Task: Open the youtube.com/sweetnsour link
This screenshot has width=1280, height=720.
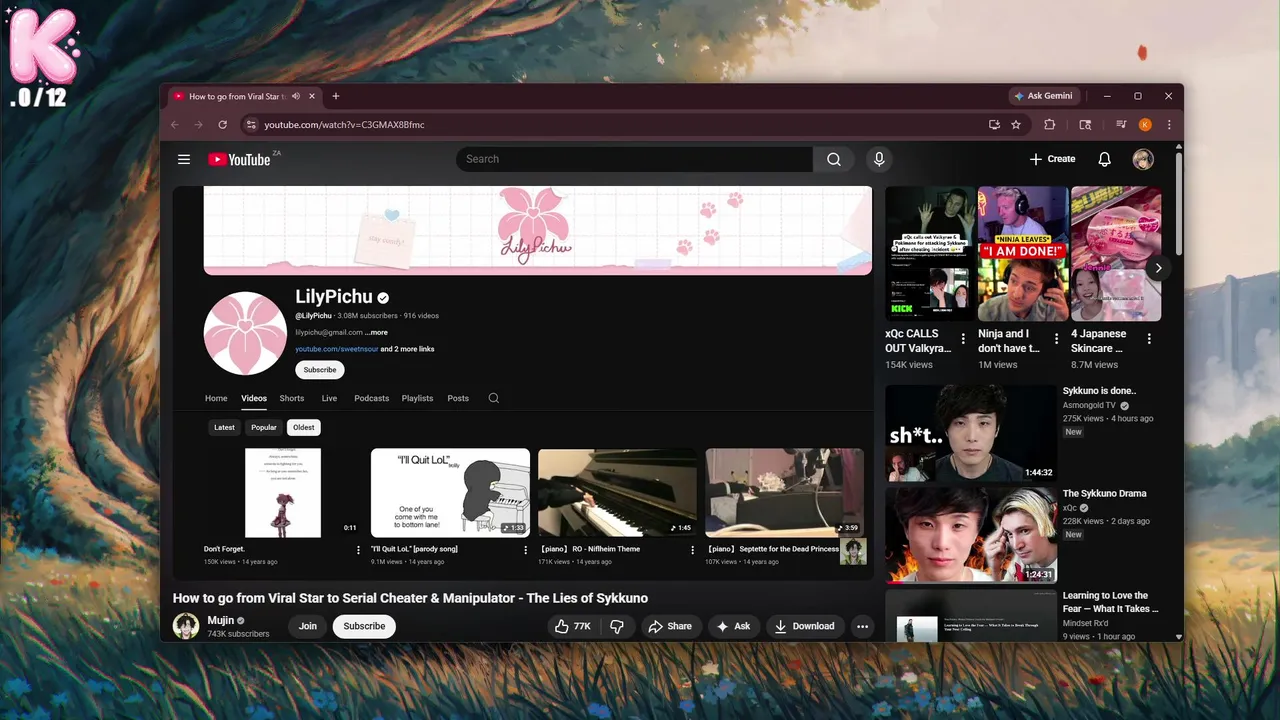Action: (x=336, y=349)
